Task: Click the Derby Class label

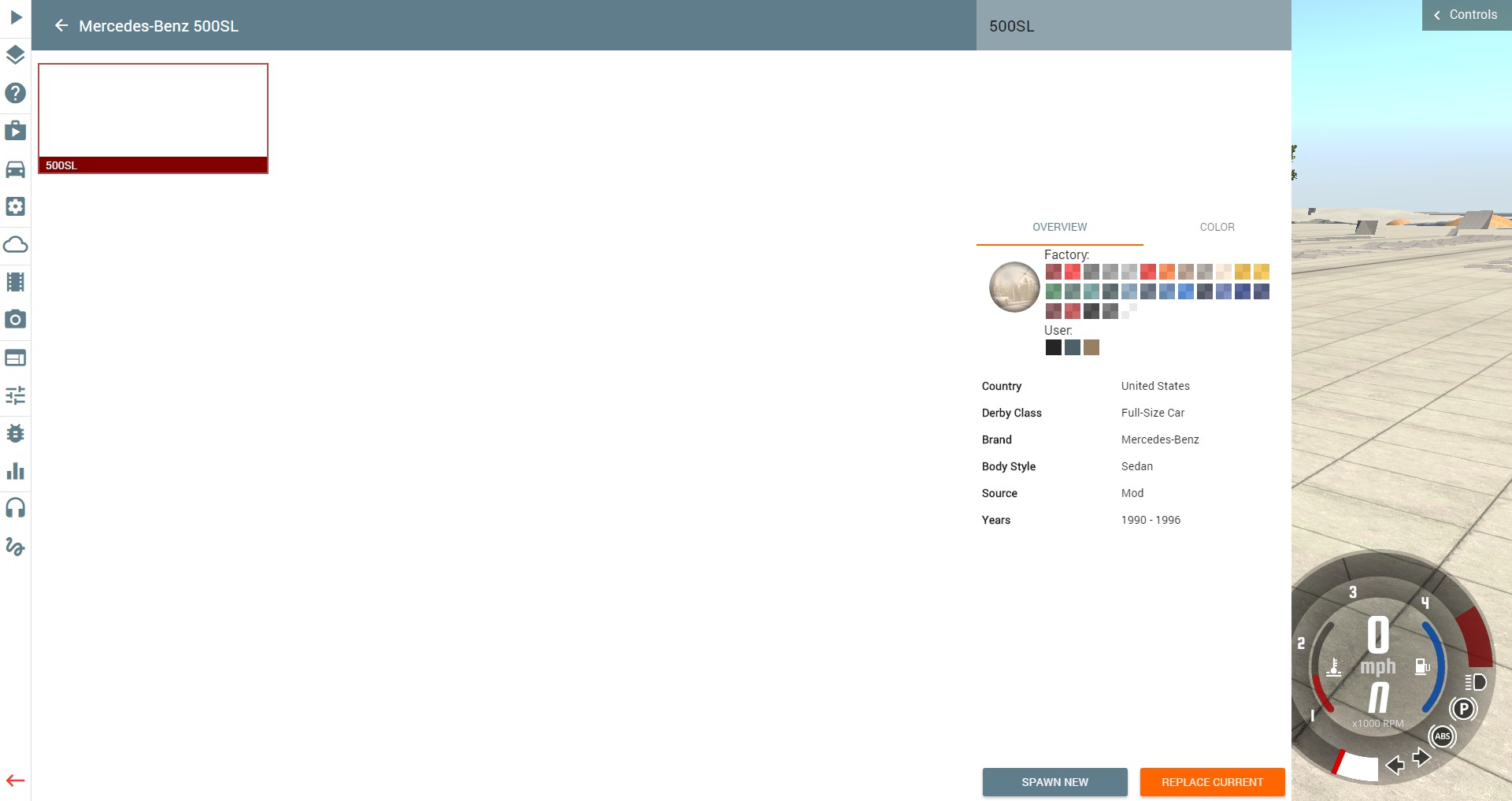Action: 1012,413
